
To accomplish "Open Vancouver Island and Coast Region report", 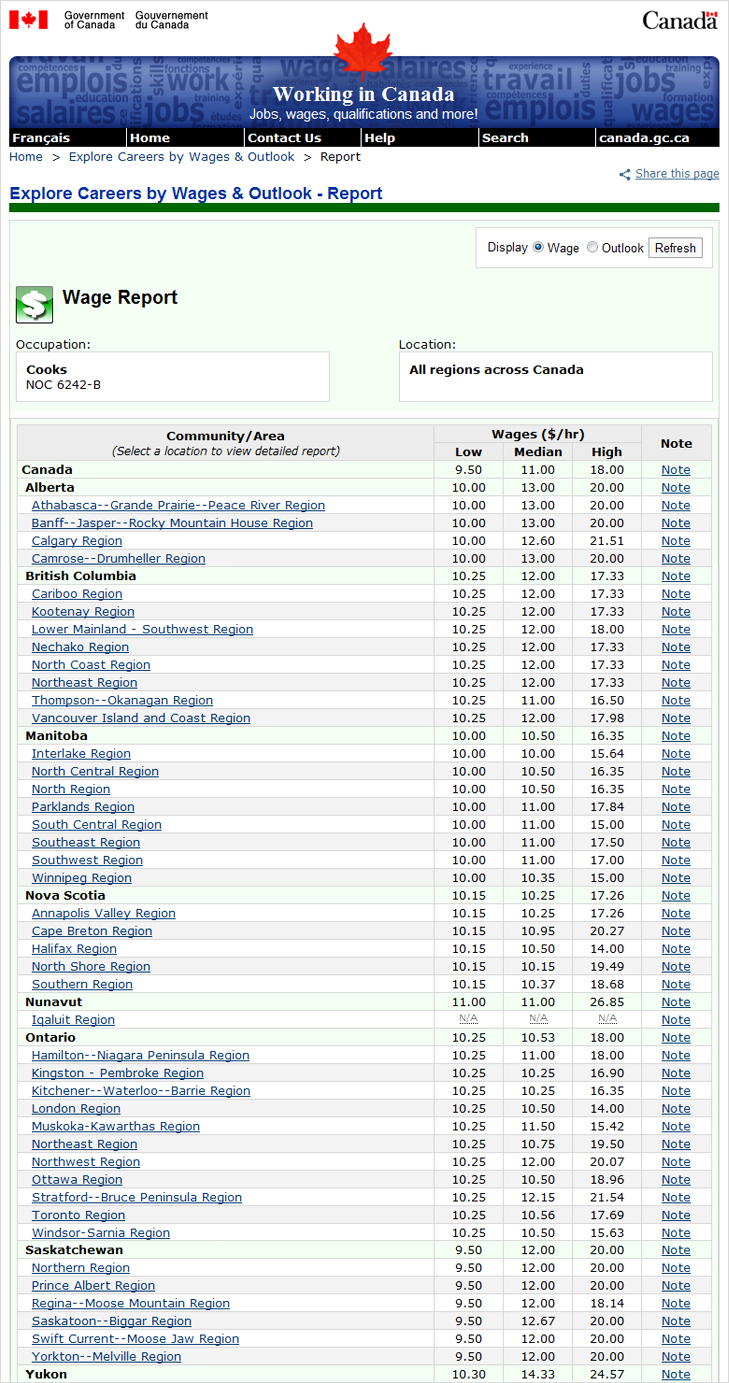I will pyautogui.click(x=141, y=719).
